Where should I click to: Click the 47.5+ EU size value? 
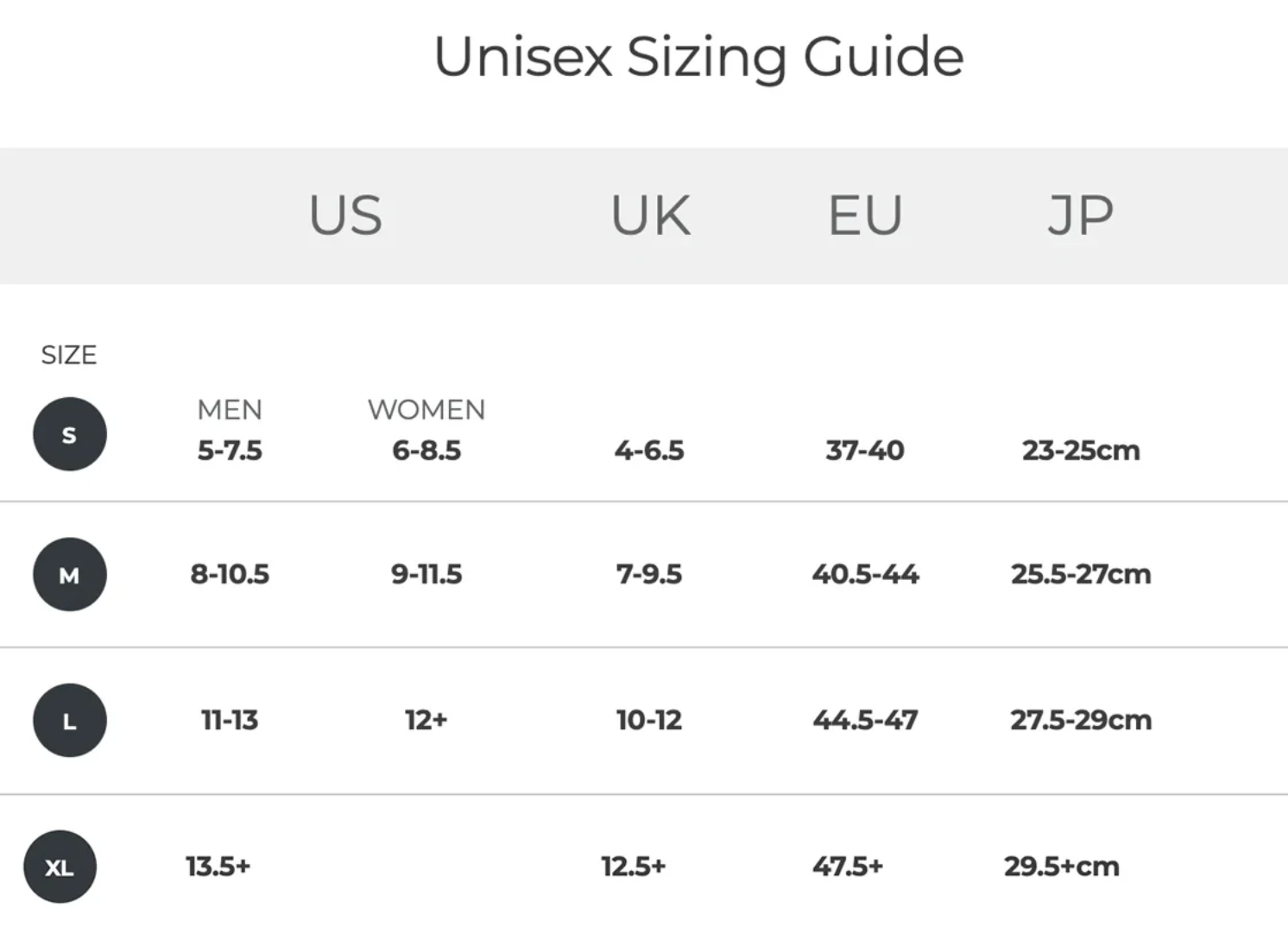tap(848, 866)
